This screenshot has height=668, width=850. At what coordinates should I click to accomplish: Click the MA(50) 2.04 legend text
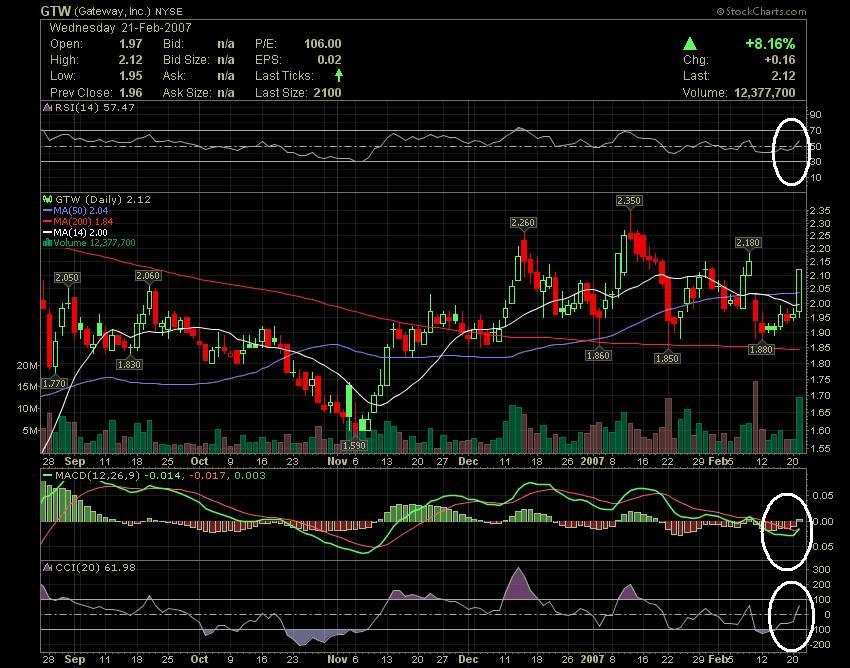[81, 210]
